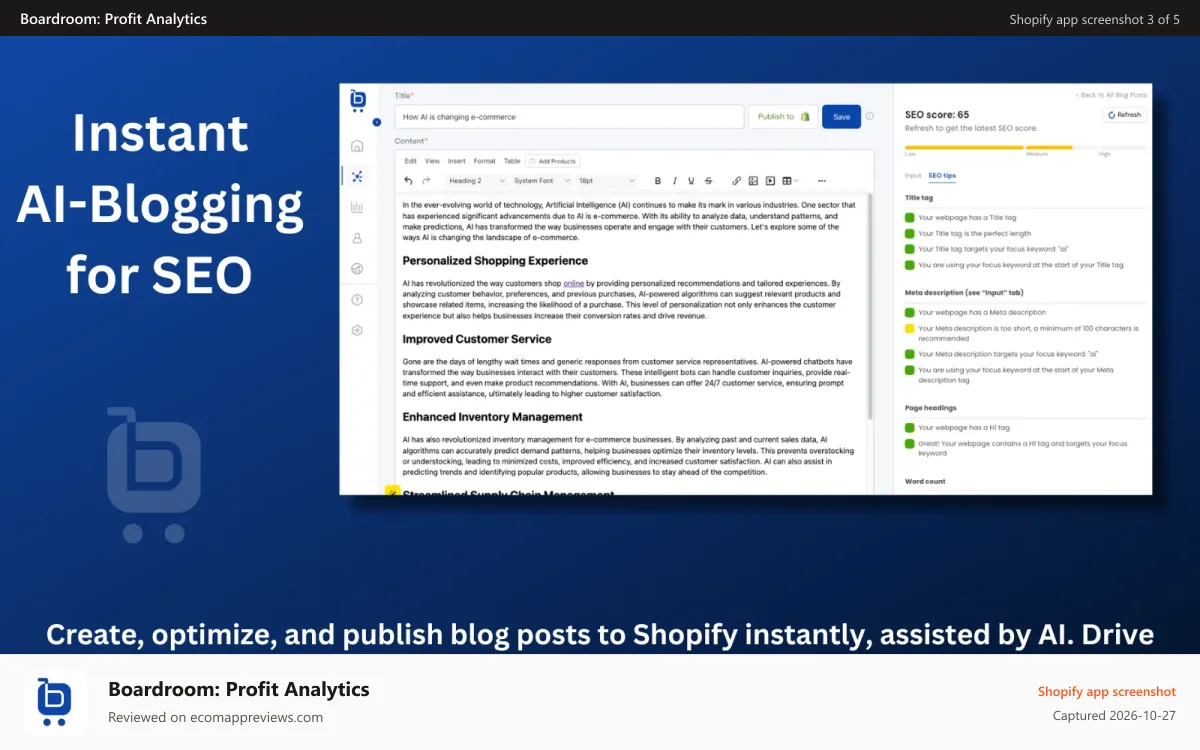Click the Publish to Shopify button

click(783, 116)
